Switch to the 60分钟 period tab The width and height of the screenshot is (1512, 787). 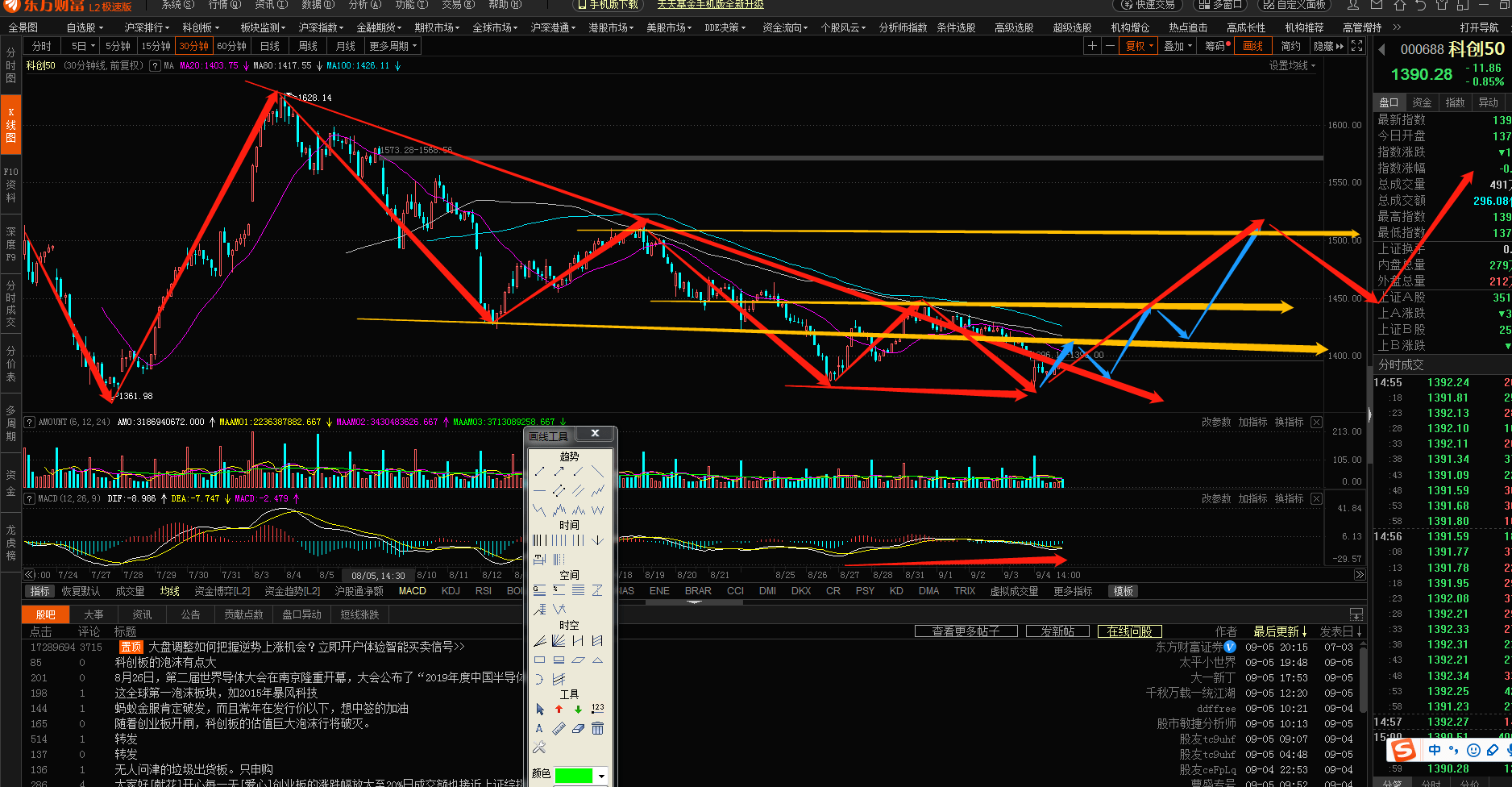click(x=231, y=46)
